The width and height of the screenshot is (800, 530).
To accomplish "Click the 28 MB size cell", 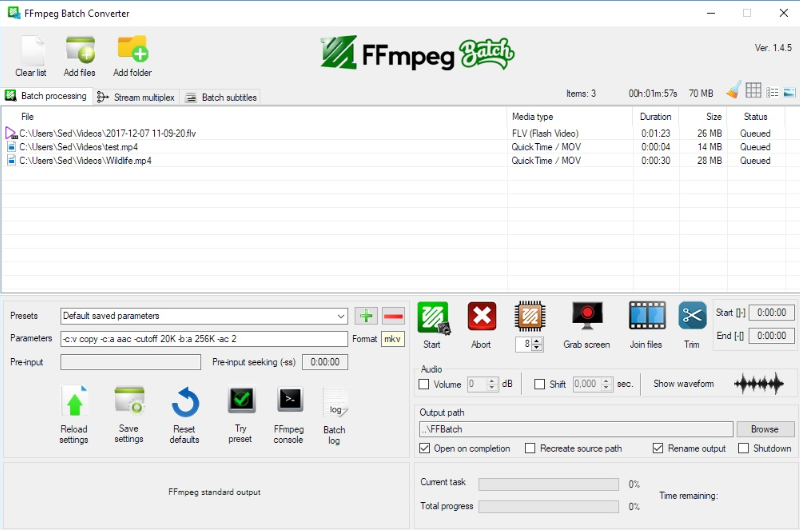I will coord(709,161).
